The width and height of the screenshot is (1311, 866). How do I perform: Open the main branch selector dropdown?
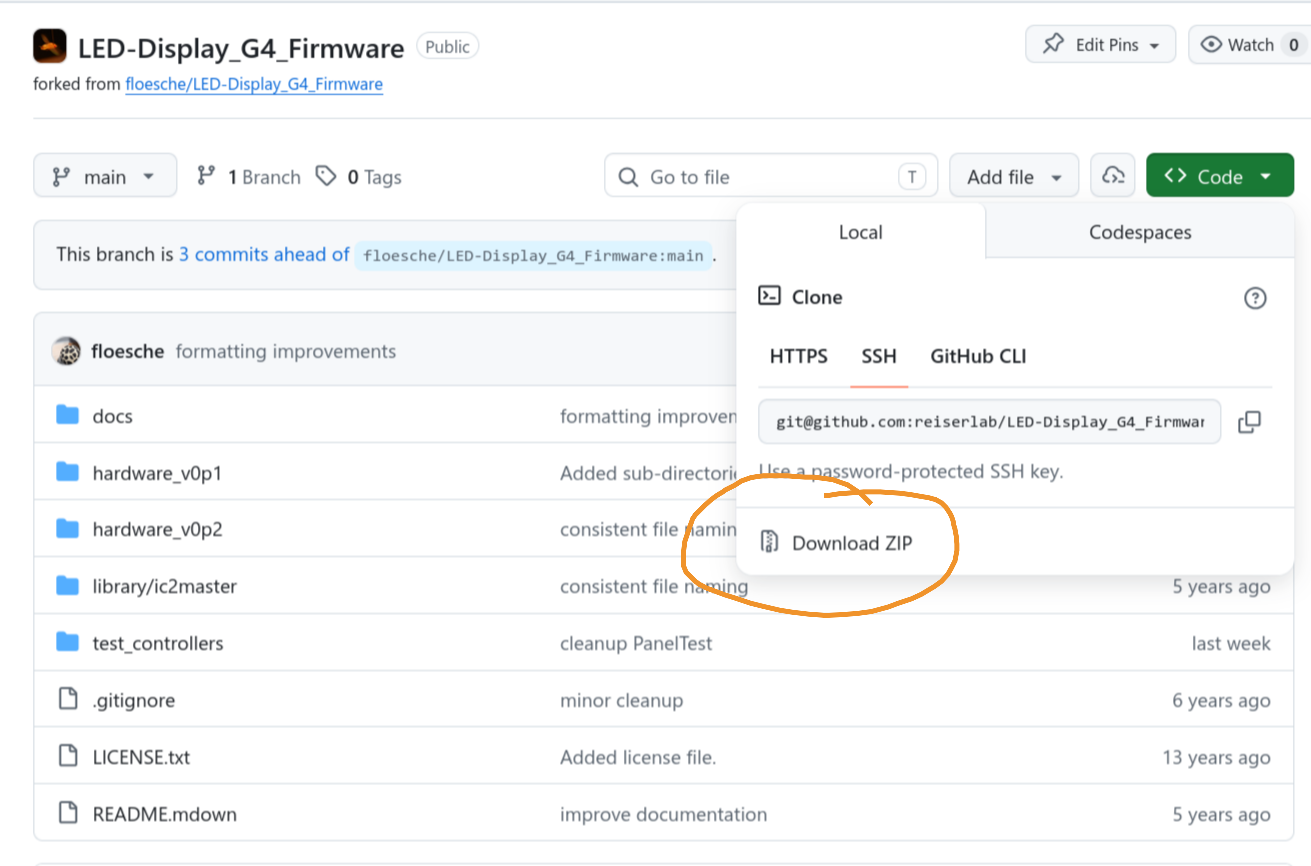point(105,177)
